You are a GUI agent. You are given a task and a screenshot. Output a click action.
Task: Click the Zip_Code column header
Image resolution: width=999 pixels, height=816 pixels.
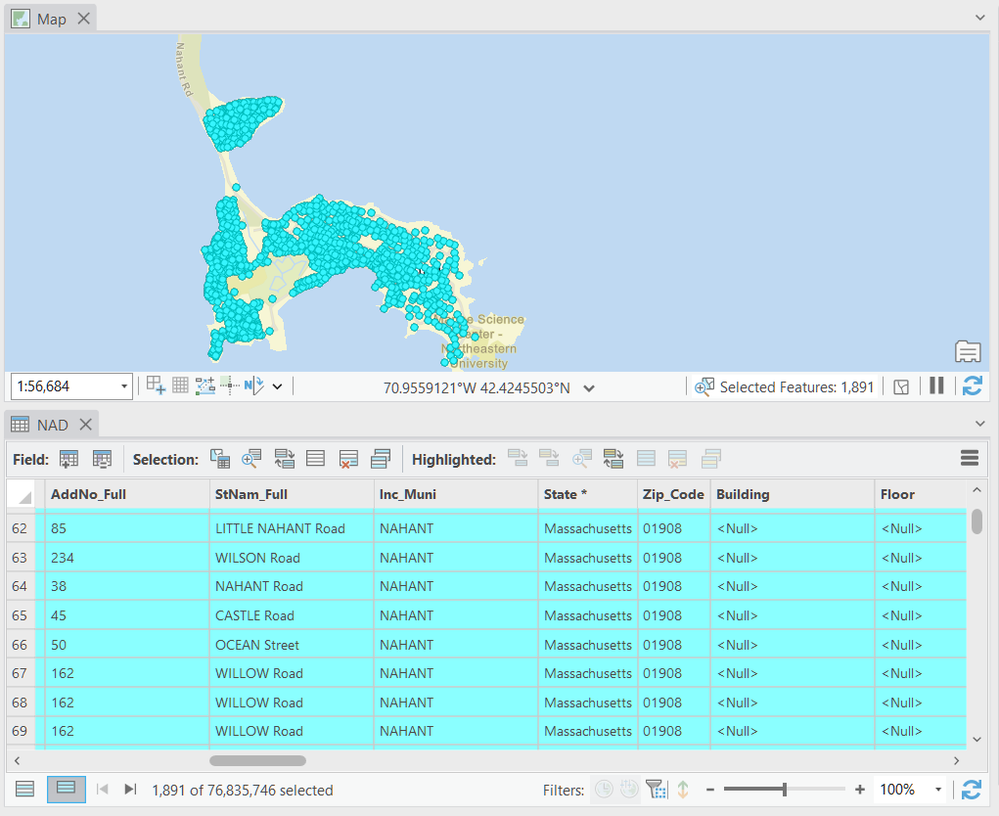click(x=673, y=494)
